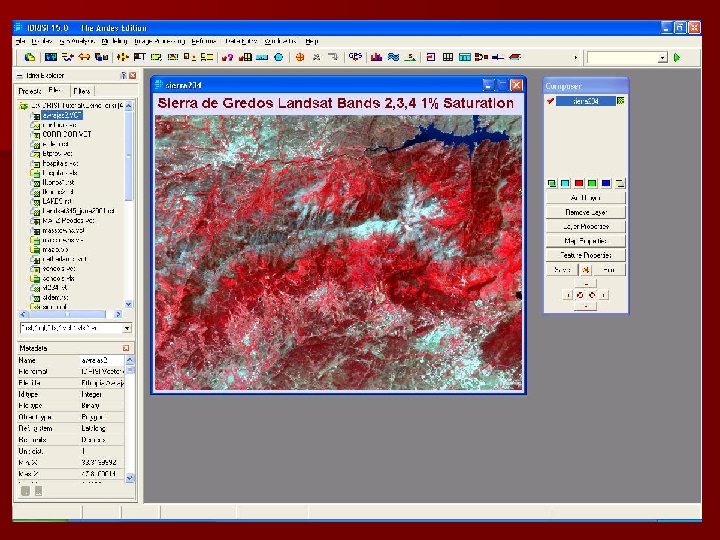Screen dimensions: 720x540
Task: Select the CONN CON VCT file
Action: pyautogui.click(x=67, y=134)
